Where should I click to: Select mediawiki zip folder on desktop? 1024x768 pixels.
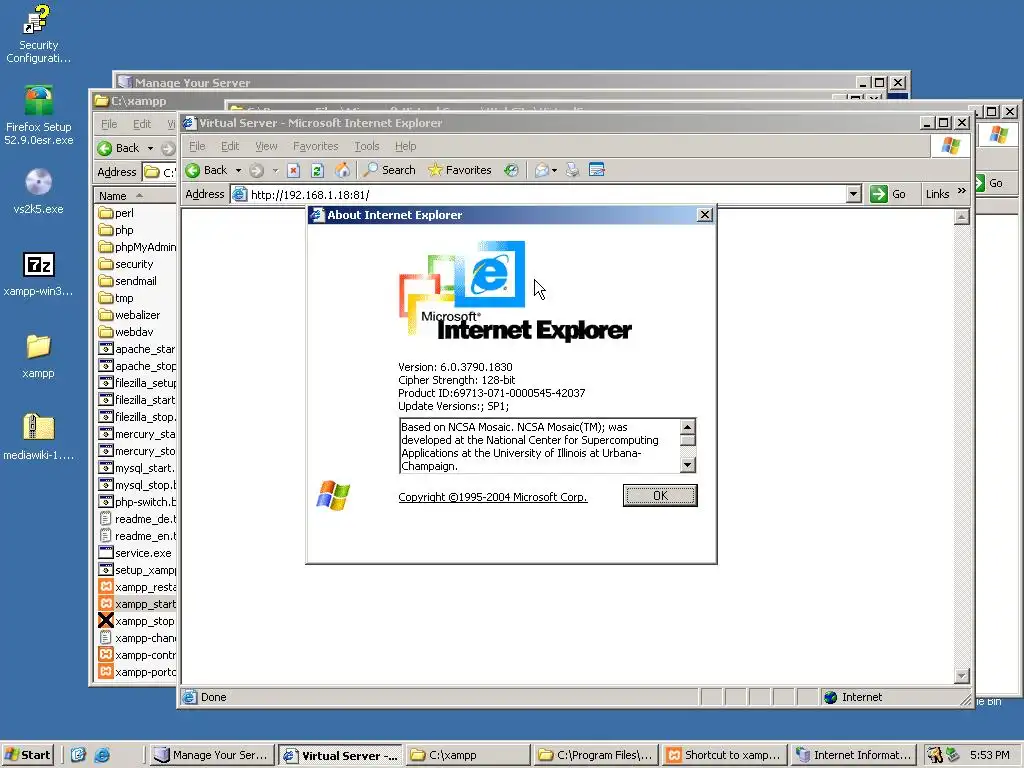pos(39,438)
